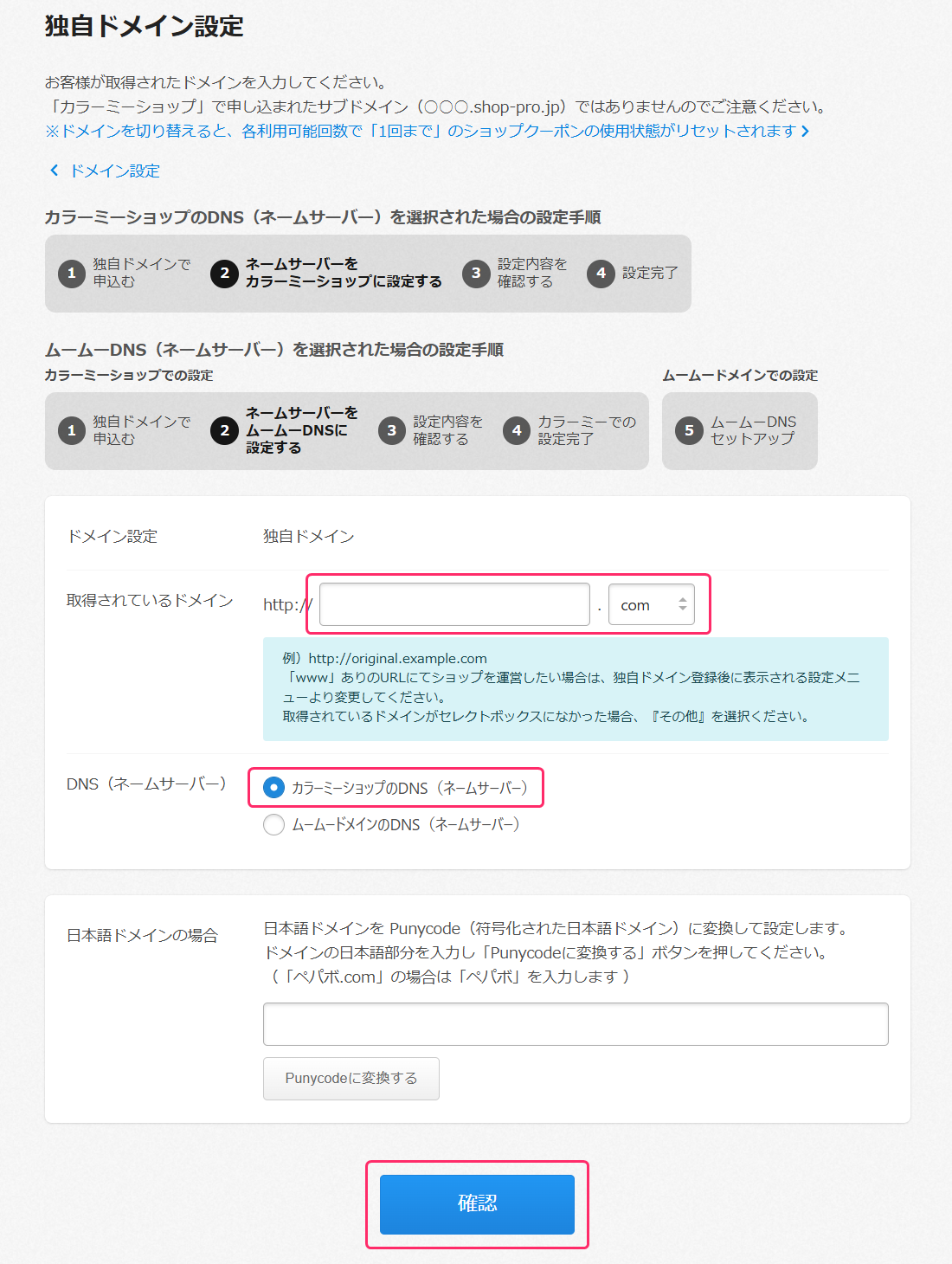Viewport: 952px width, 1264px height.
Task: Select ムームードメインのDNS radio option
Action: click(x=273, y=825)
